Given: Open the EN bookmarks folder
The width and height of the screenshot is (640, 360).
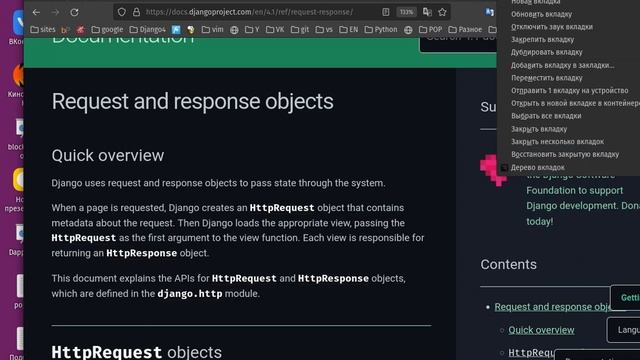Looking at the screenshot, I should 349,29.
